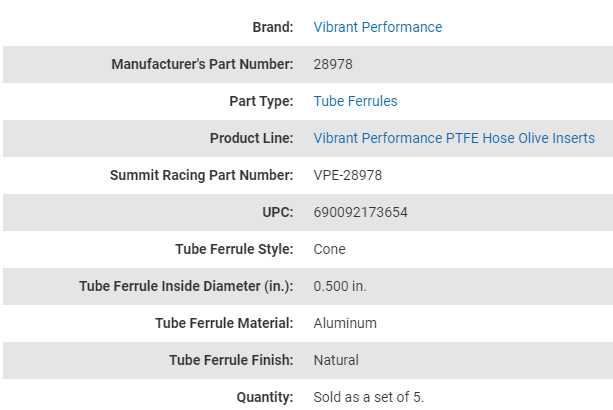This screenshot has height=410, width=613.
Task: Click the 'Summit Racing Part Number:' label
Action: (x=201, y=175)
